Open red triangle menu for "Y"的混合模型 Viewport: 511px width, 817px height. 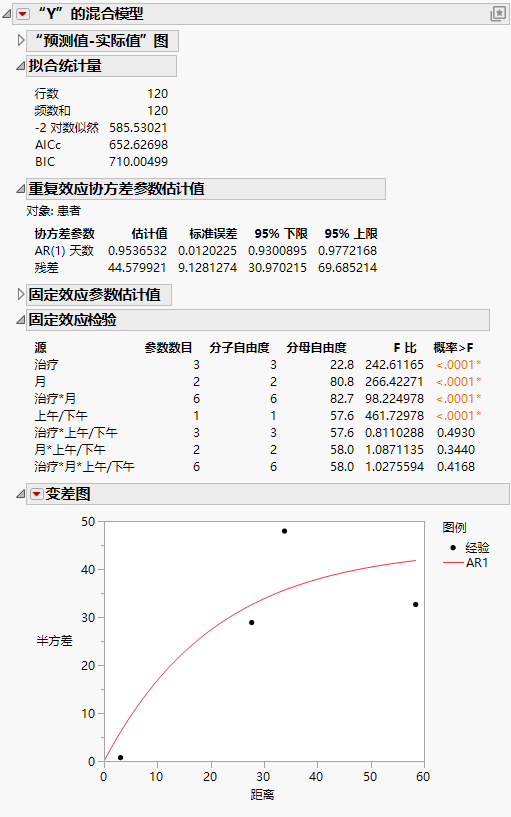coord(22,14)
